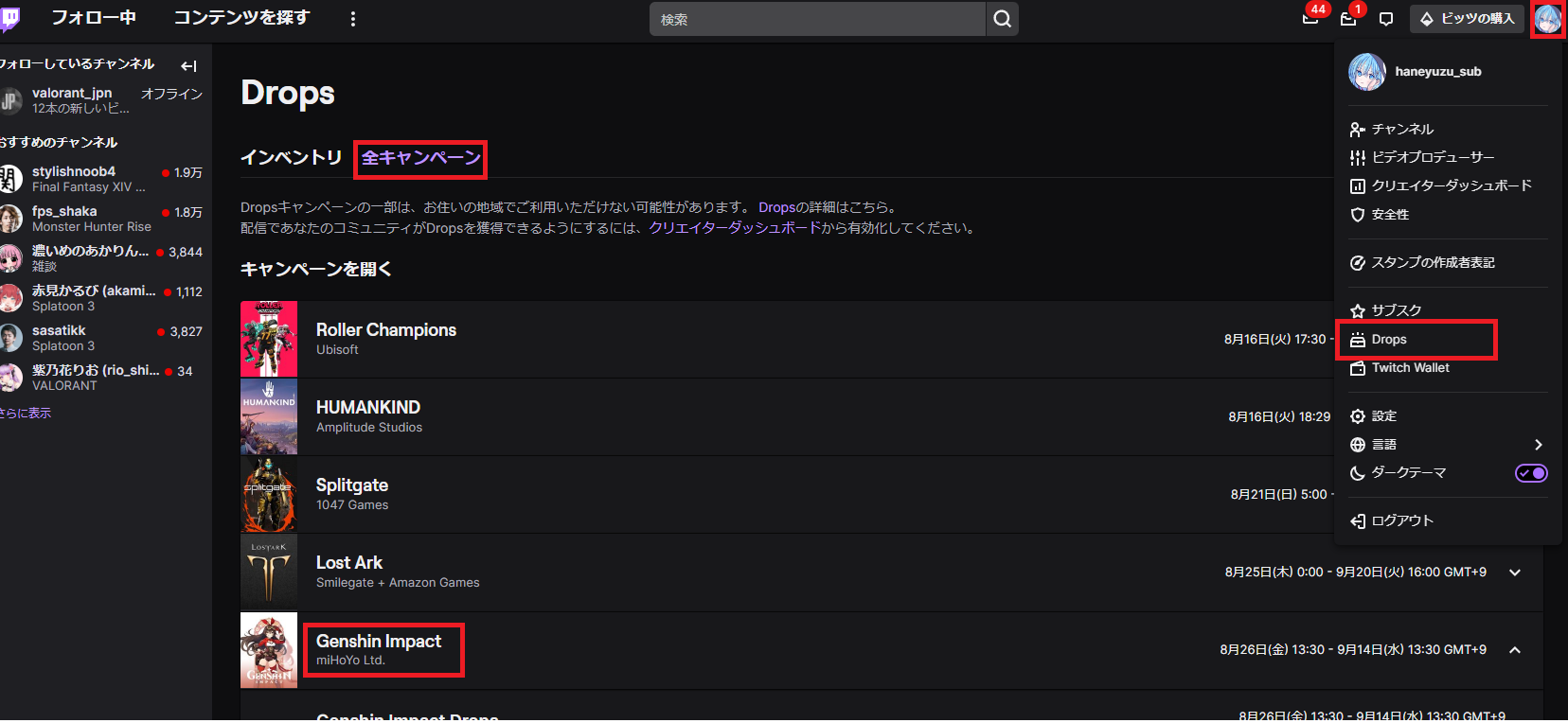Toggle the ダークテーマ switch off
Viewport: 1568px width, 723px height.
(1531, 473)
